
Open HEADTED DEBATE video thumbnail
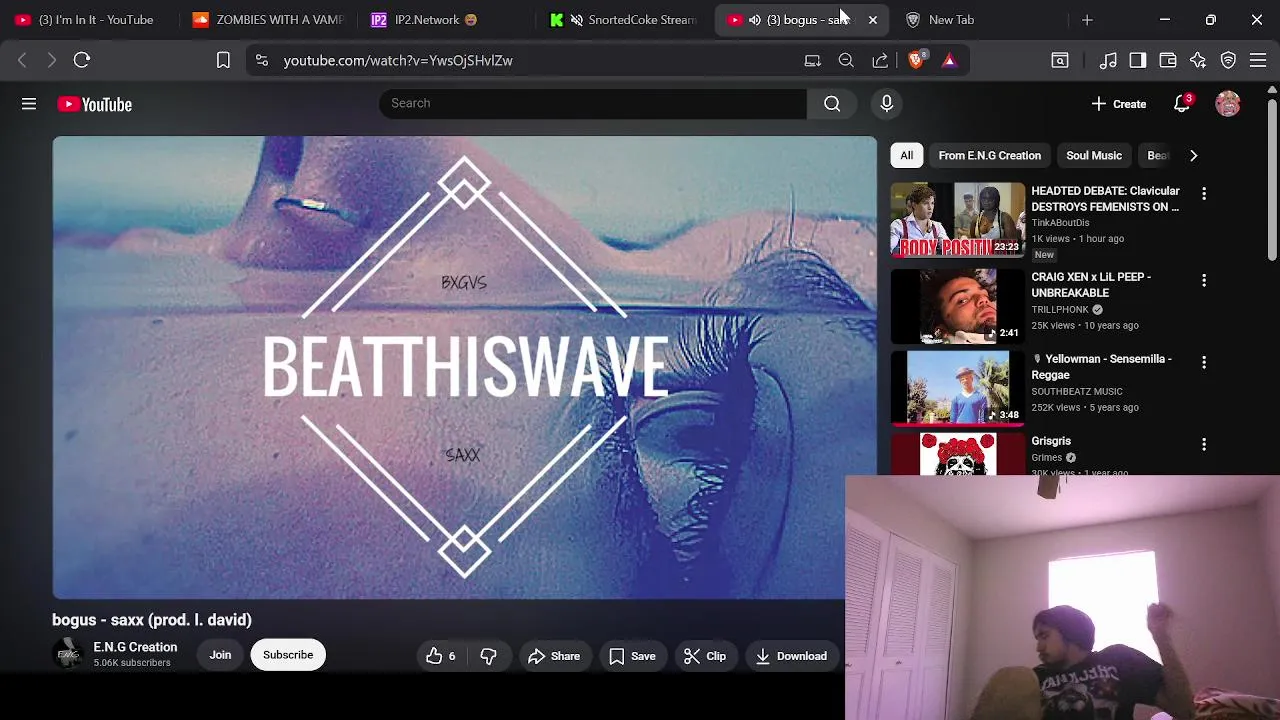point(958,220)
